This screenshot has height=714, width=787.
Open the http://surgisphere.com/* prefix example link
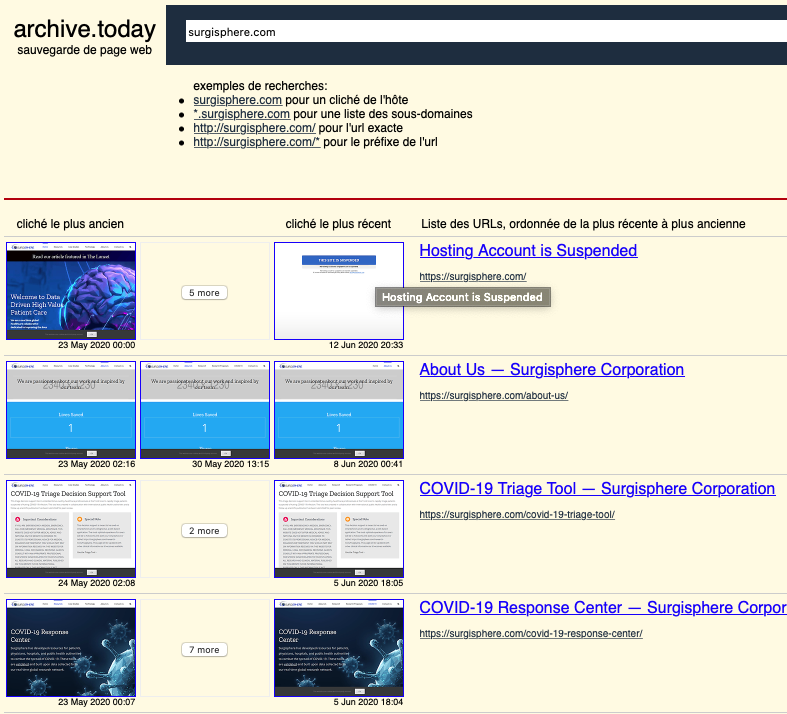point(256,142)
